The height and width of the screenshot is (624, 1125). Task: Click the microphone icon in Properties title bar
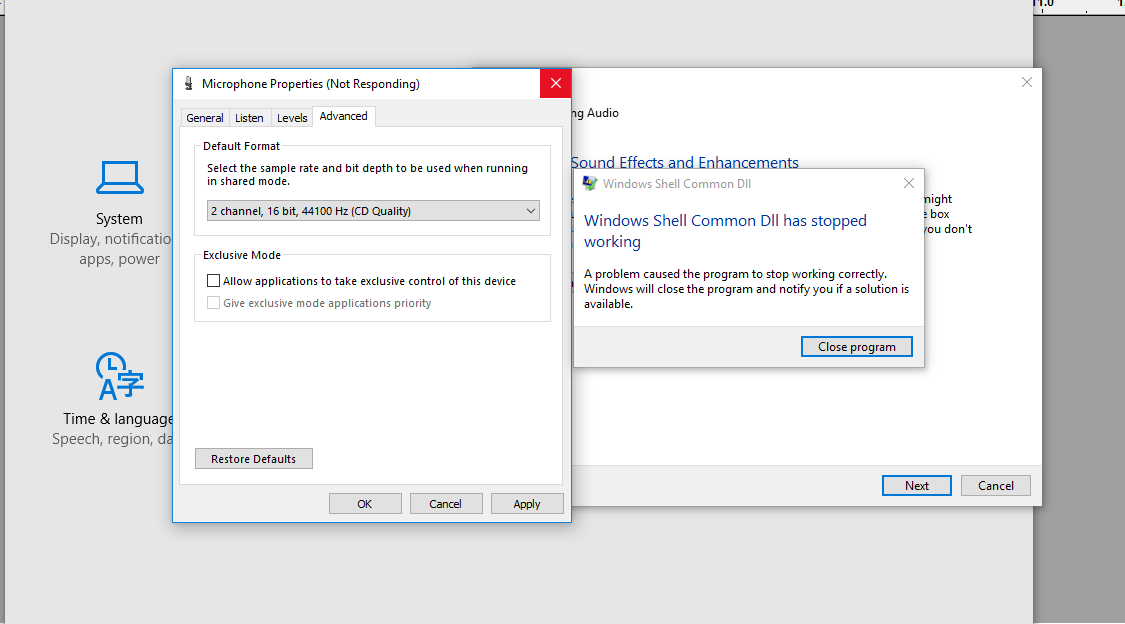189,83
